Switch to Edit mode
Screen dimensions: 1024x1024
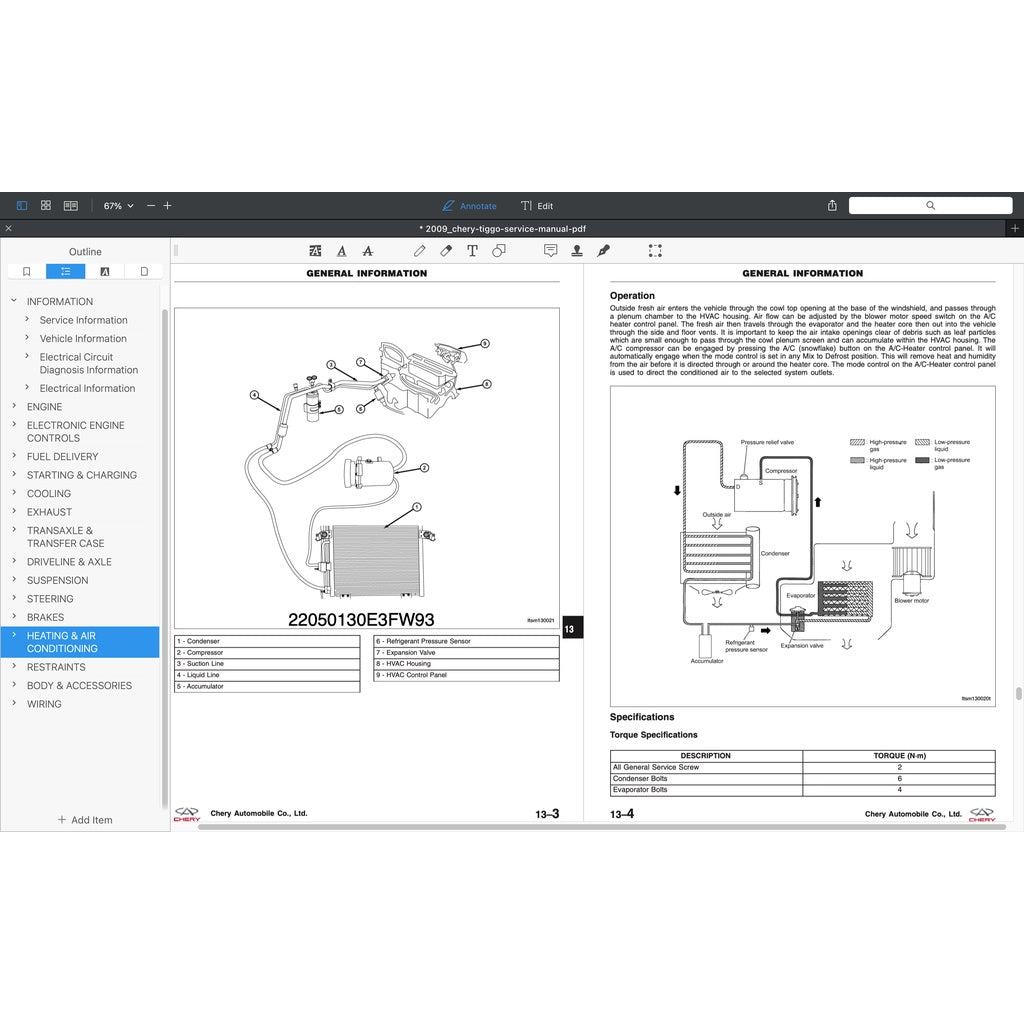(537, 206)
